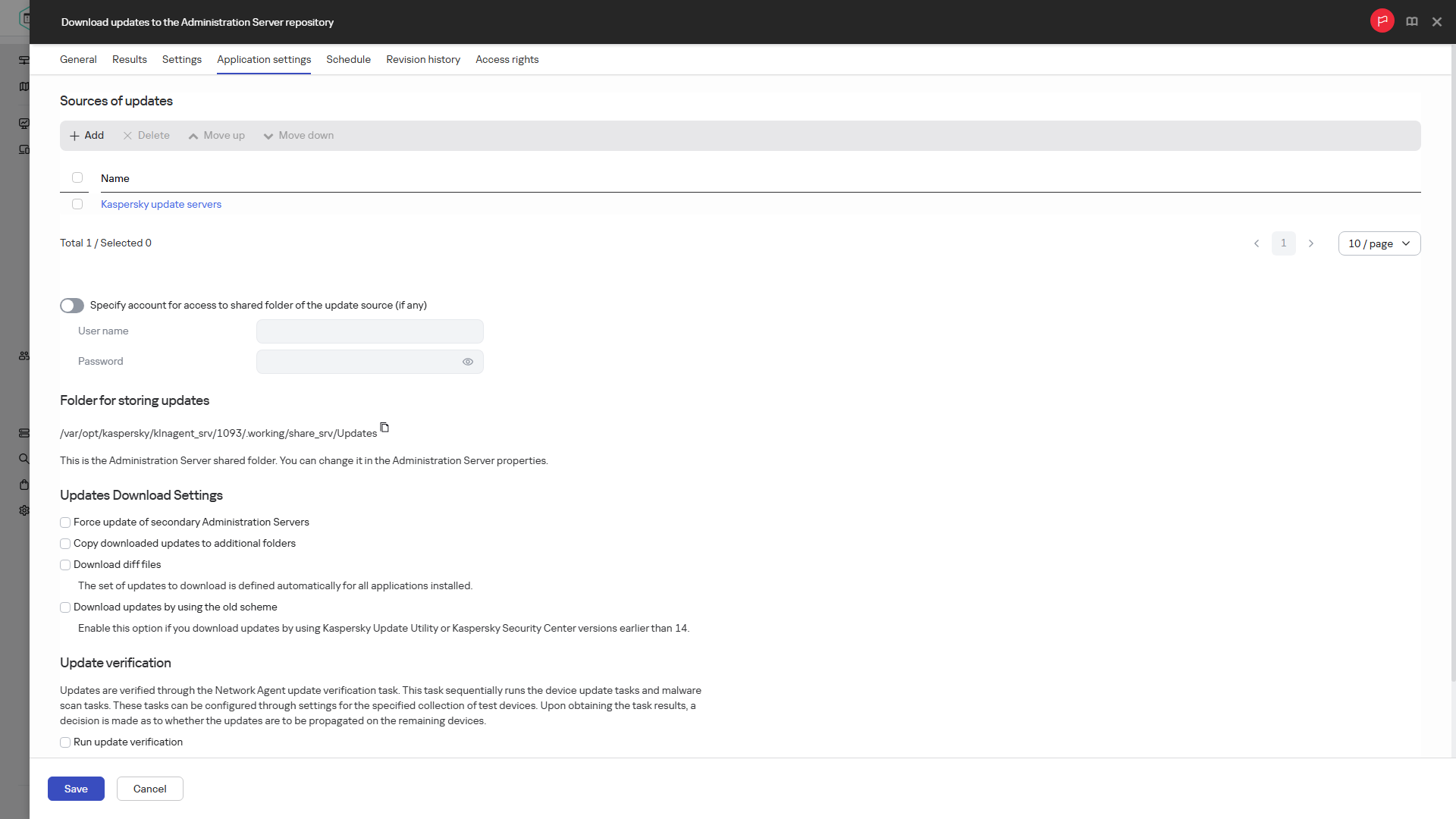Select the Application settings tab
Image resolution: width=1456 pixels, height=819 pixels.
(x=264, y=59)
